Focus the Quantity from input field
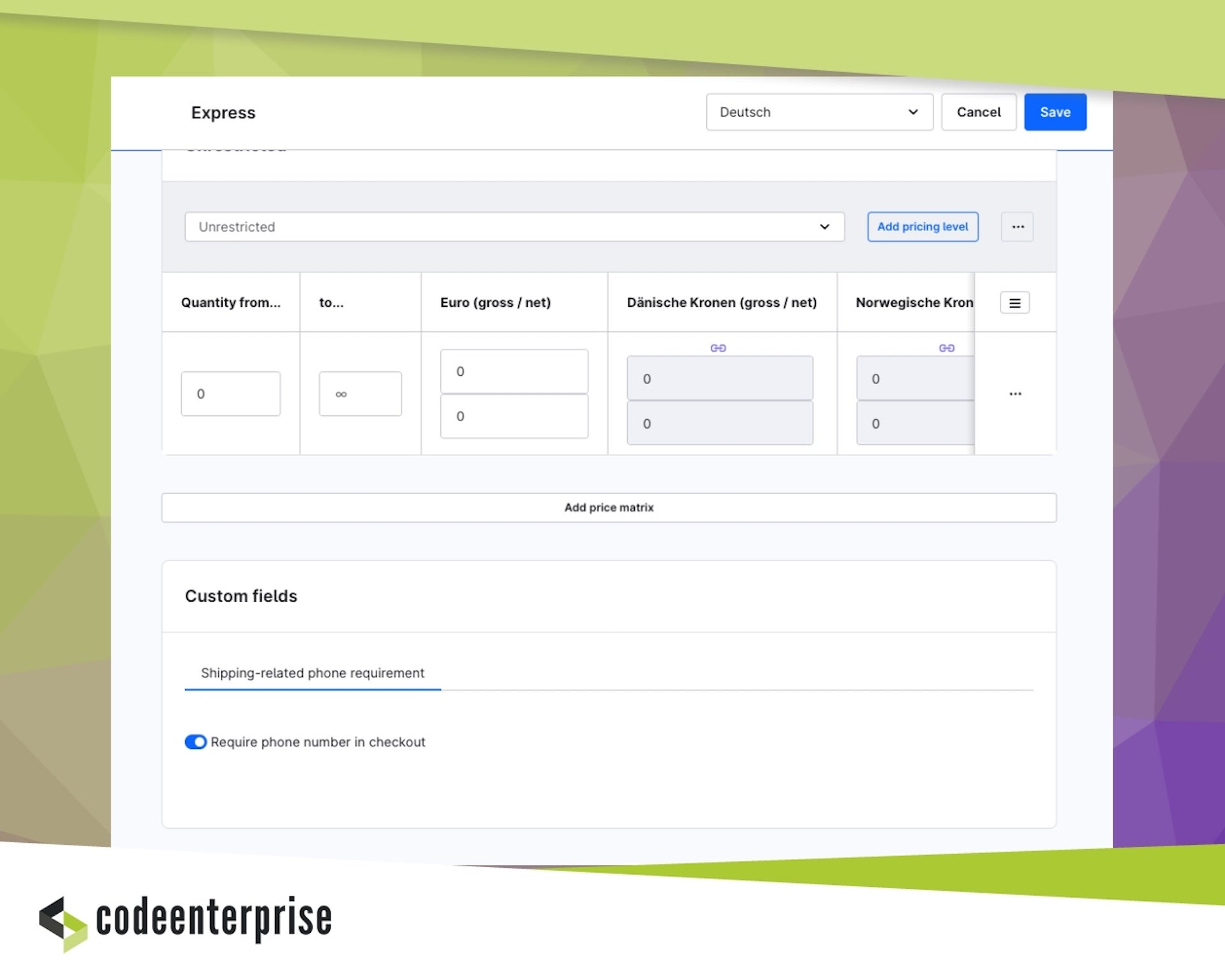1225x980 pixels. [x=230, y=394]
